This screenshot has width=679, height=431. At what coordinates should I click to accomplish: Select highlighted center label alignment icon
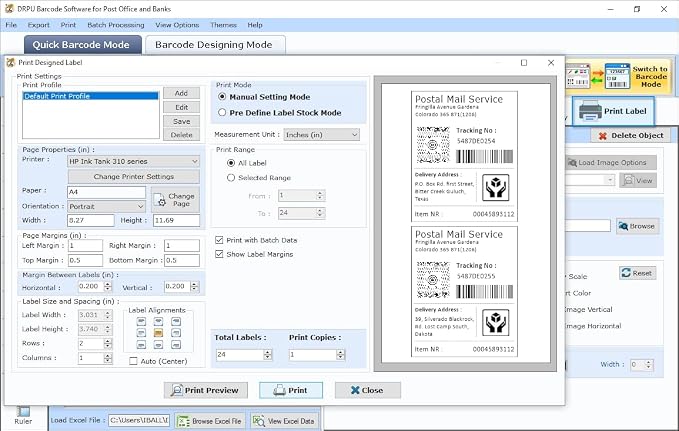(158, 333)
